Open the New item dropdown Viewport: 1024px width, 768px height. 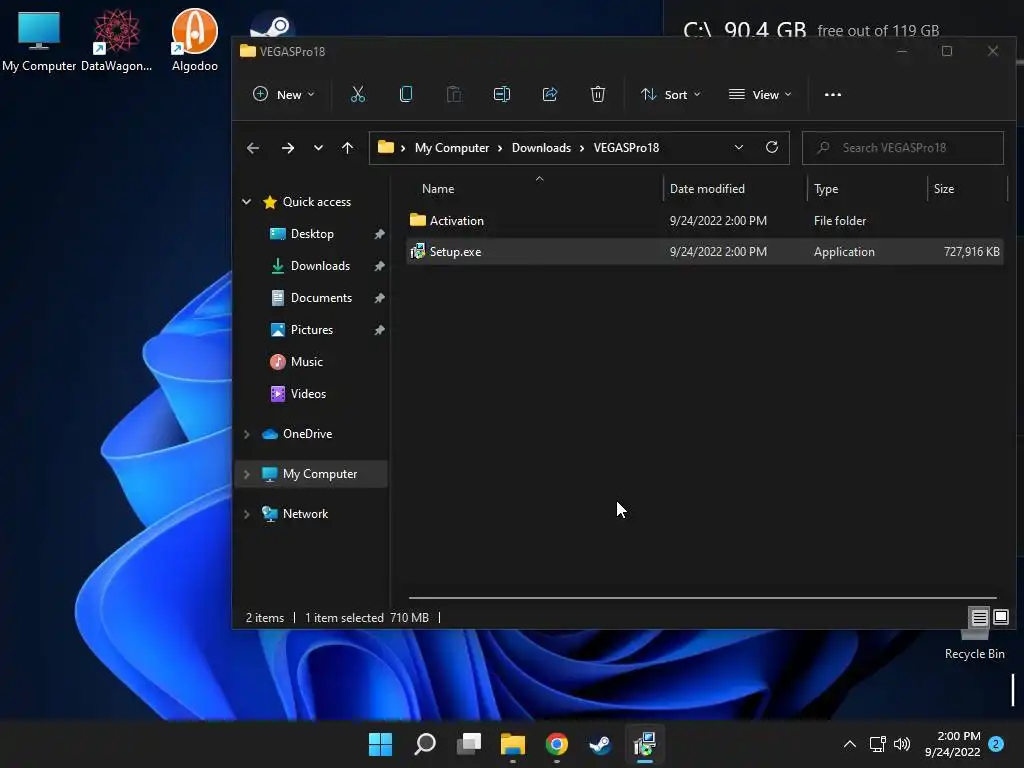[283, 95]
